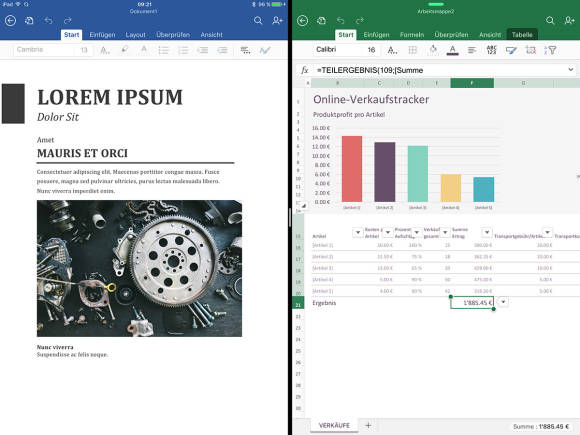Select the car parts image in Word

pyautogui.click(x=139, y=269)
